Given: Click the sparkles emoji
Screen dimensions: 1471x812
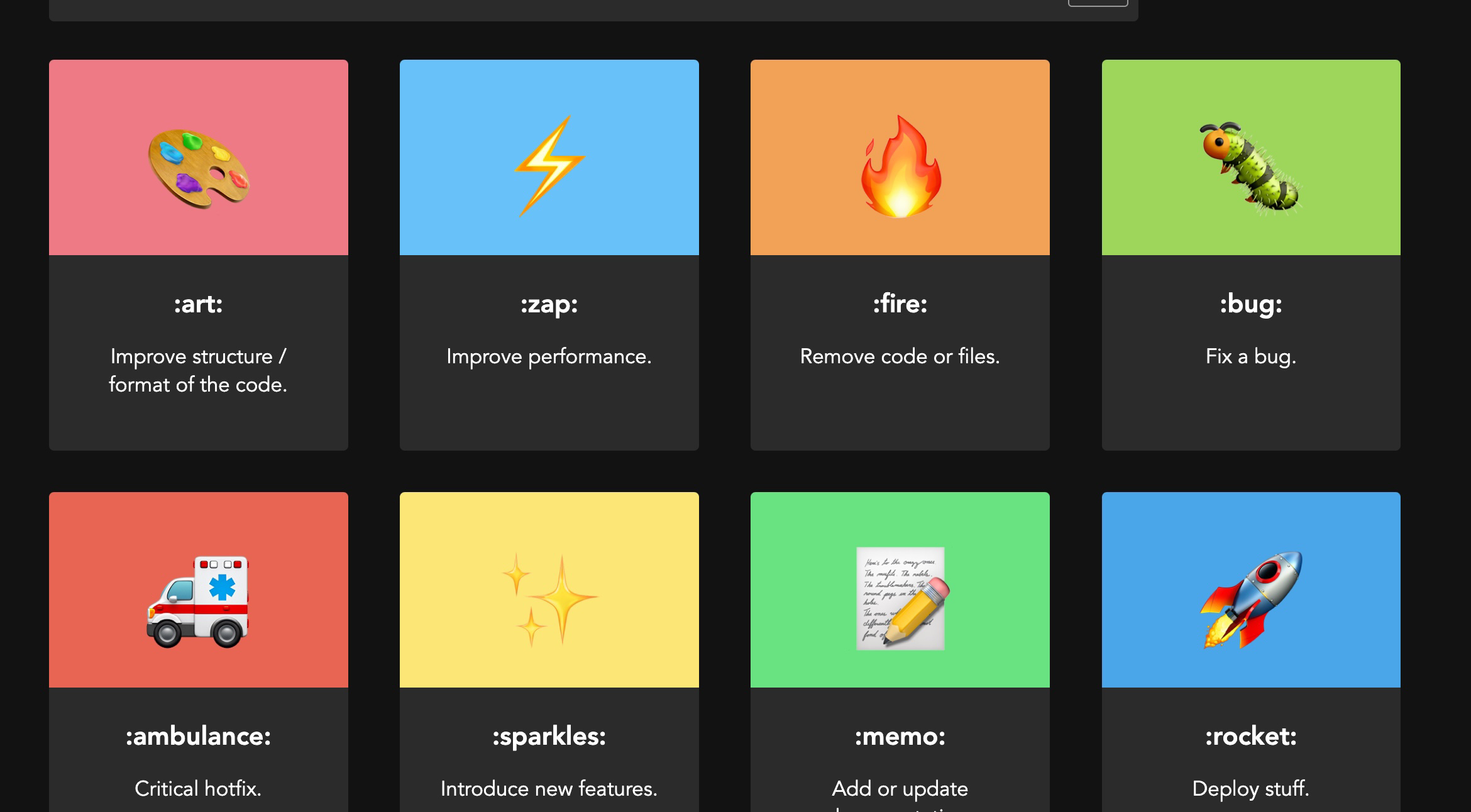Looking at the screenshot, I should [549, 600].
